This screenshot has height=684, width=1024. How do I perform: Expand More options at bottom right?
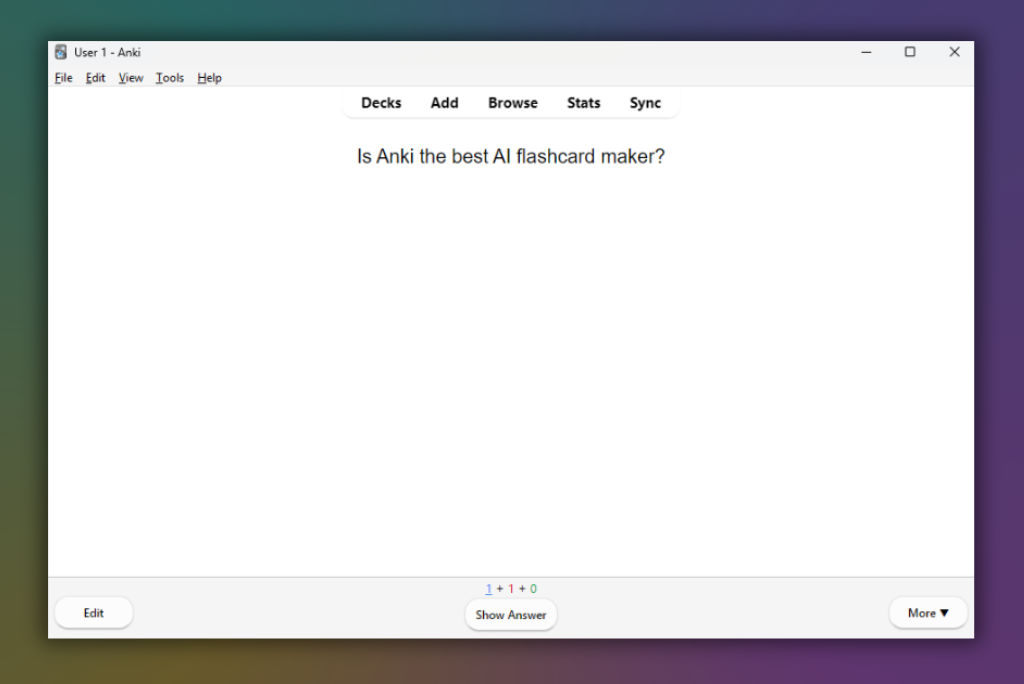point(927,612)
